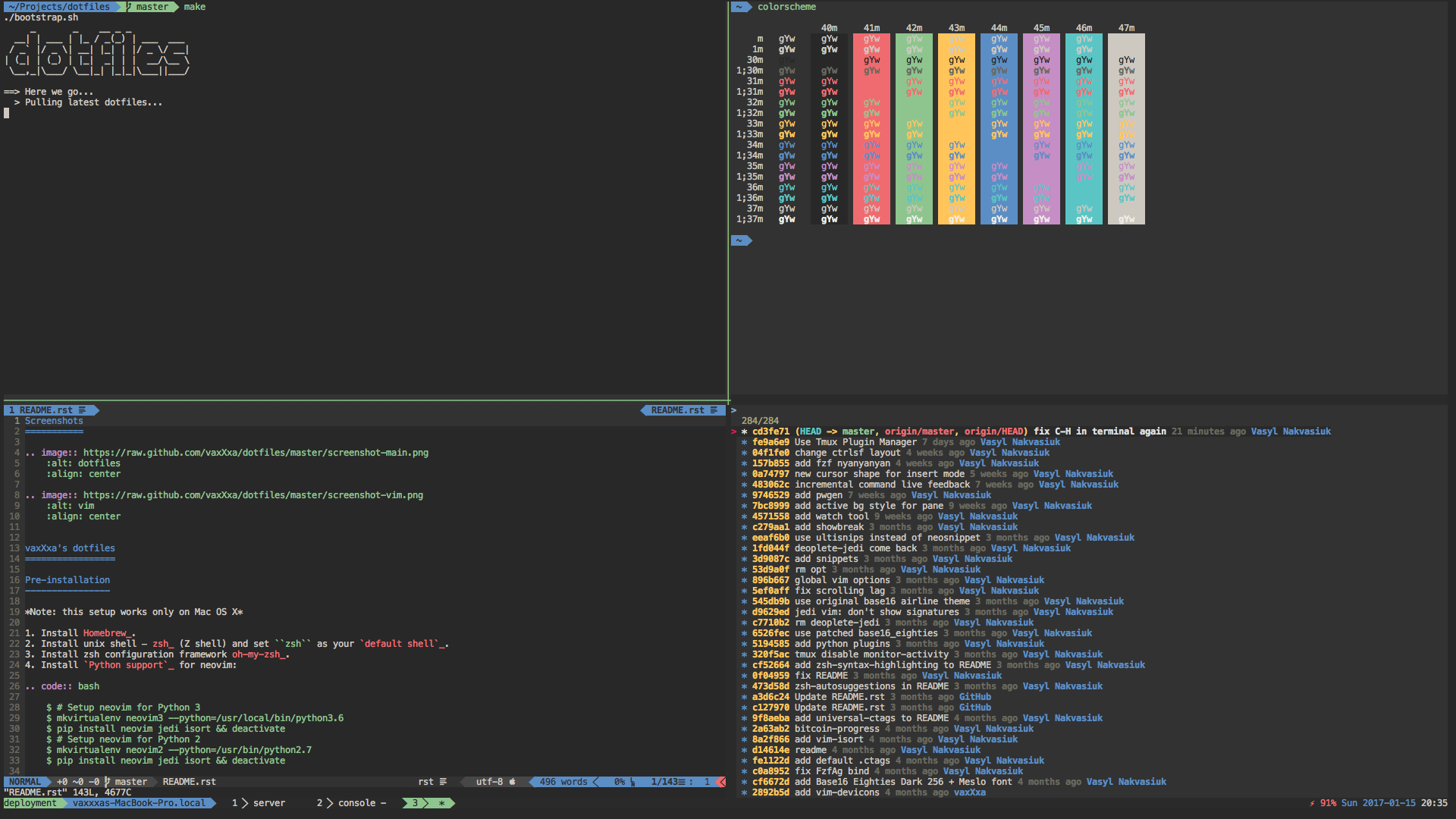1456x819 pixels.
Task: Click the file icon in README.rst buffer tab
Action: (x=83, y=410)
